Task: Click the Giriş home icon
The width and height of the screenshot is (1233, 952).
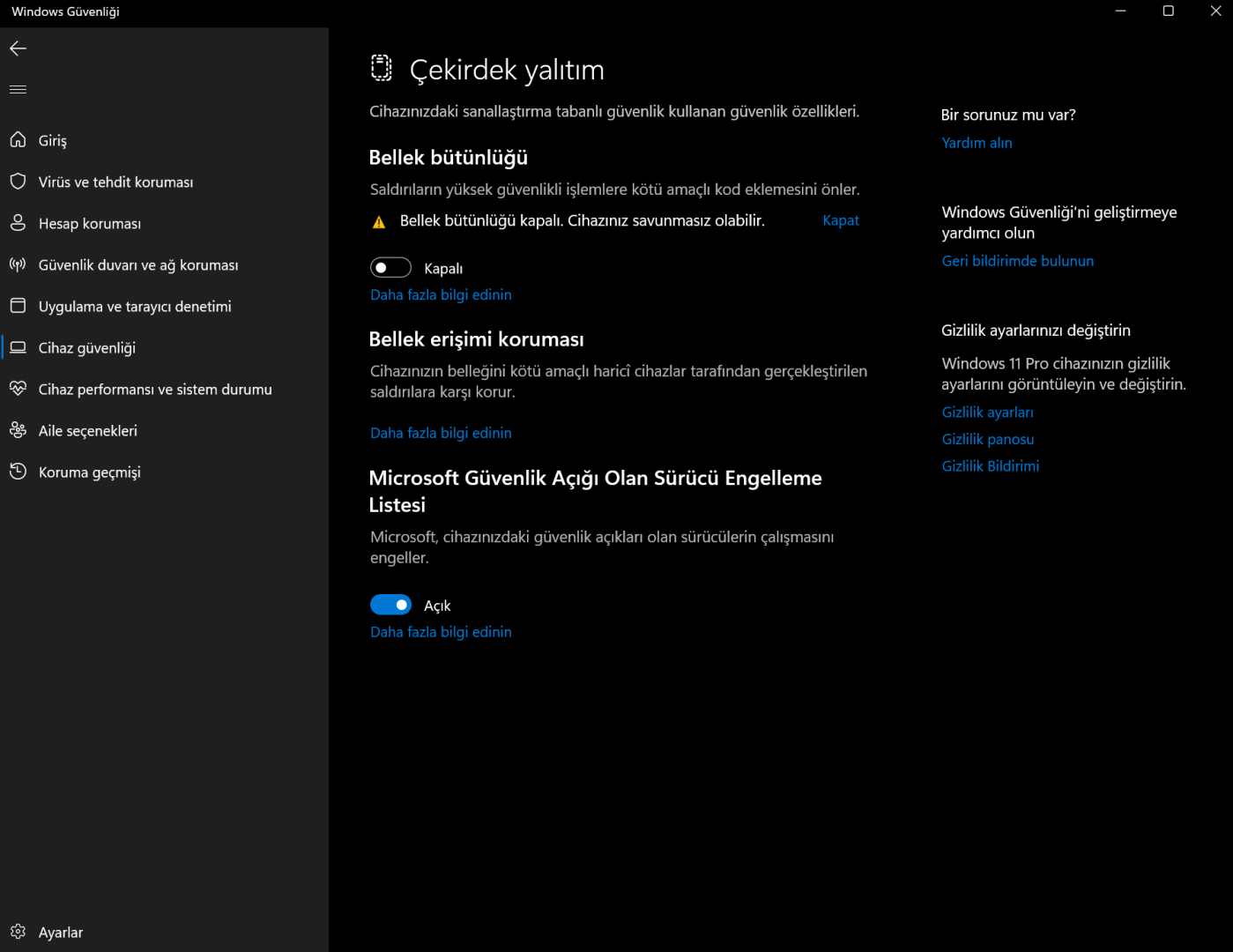Action: point(18,140)
